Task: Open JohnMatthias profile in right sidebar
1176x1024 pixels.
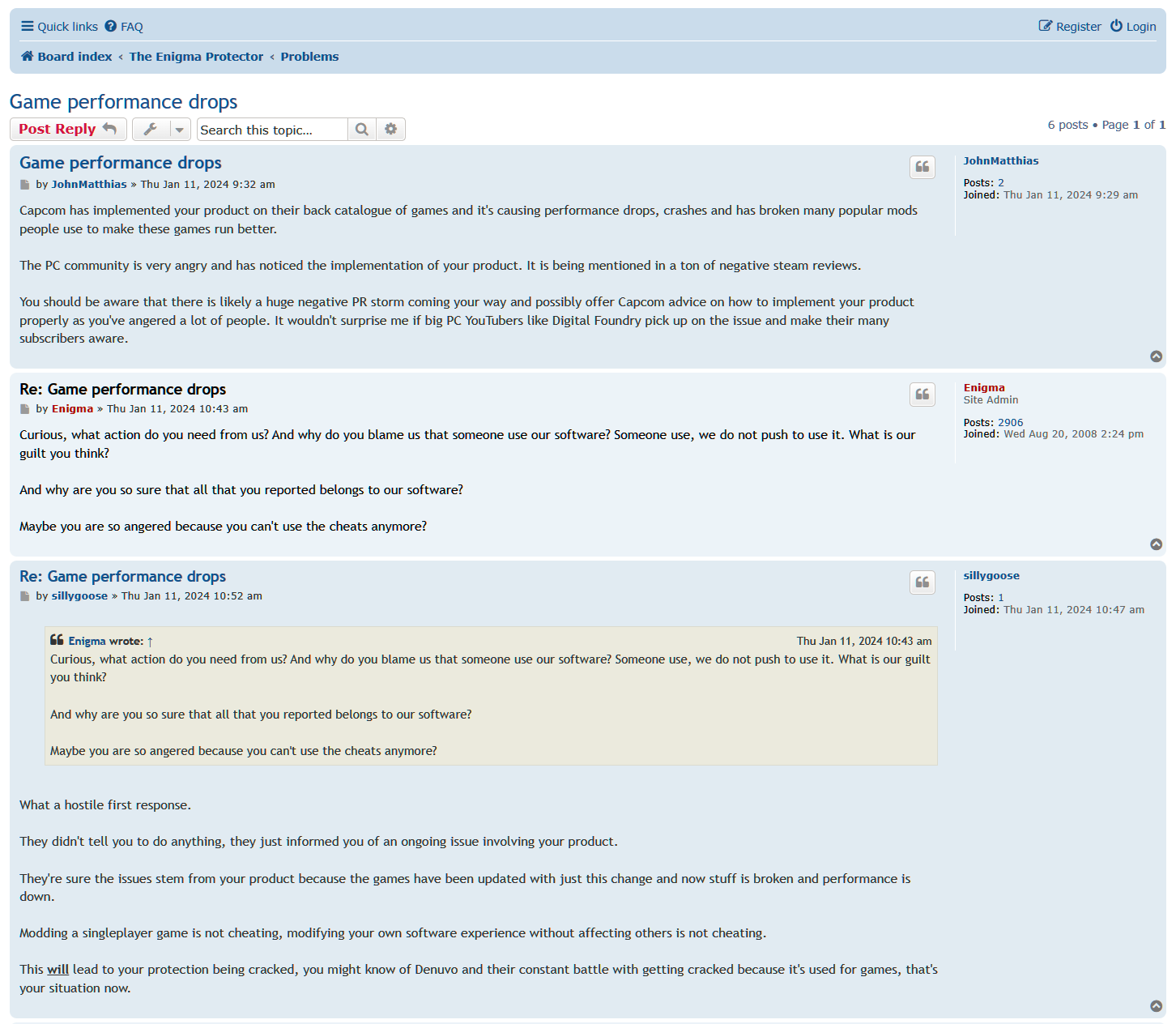Action: 1001,161
